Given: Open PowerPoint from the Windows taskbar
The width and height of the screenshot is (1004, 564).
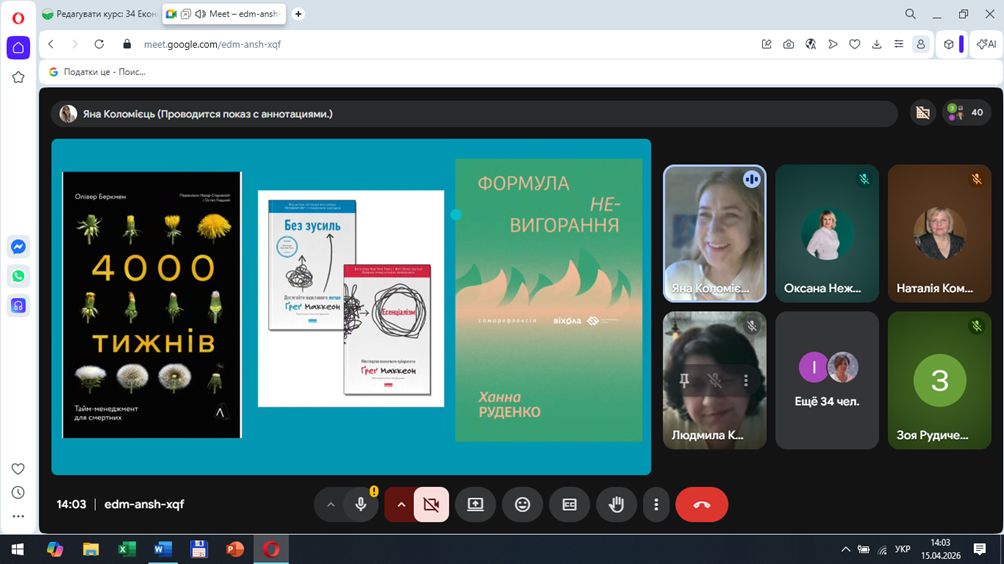Looking at the screenshot, I should point(235,549).
